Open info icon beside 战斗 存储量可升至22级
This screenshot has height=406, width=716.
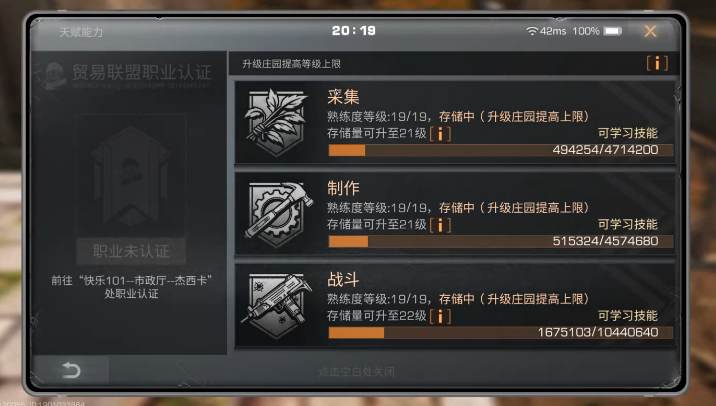pos(440,316)
